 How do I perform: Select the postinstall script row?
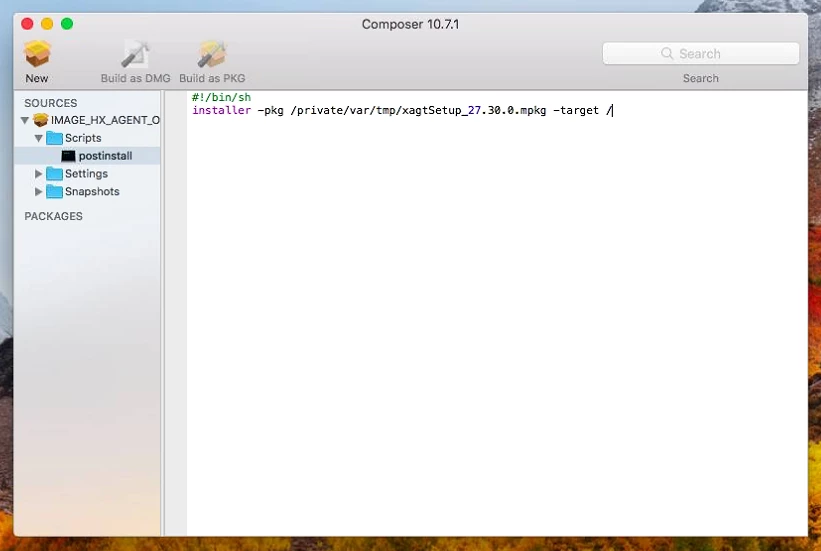[x=87, y=156]
